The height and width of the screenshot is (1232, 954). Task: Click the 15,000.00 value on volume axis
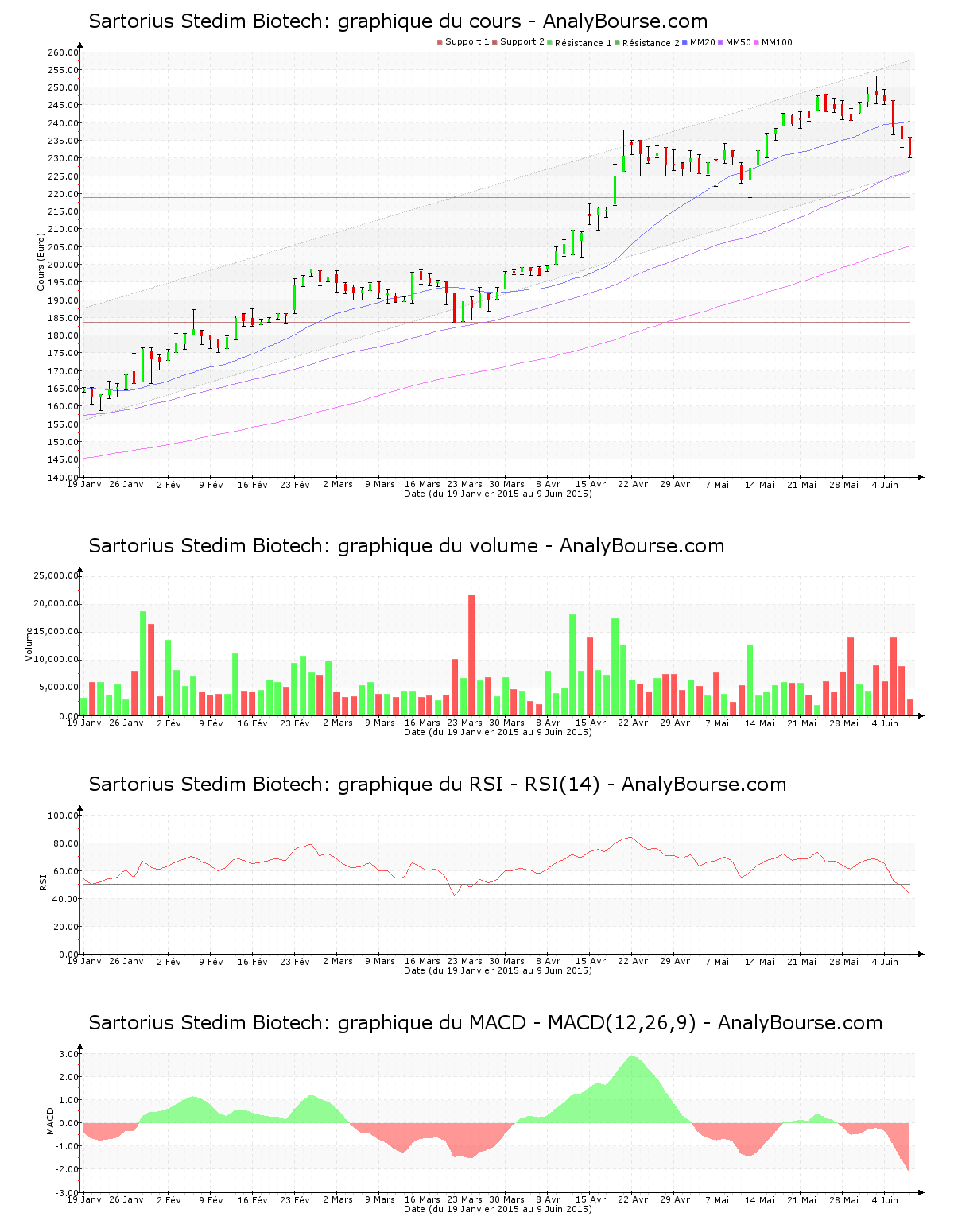point(56,631)
